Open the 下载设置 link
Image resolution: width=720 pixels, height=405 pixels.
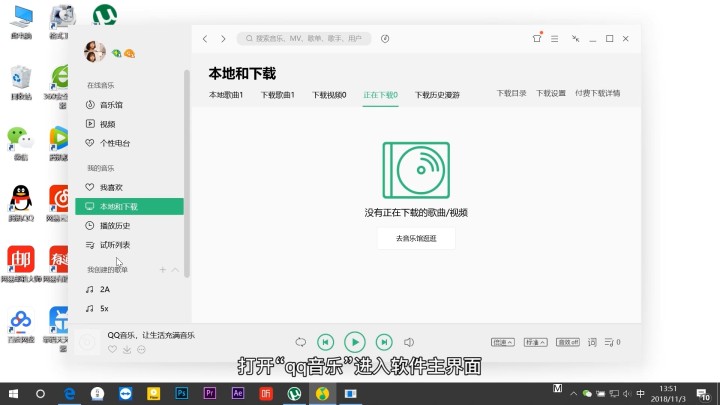coord(551,93)
